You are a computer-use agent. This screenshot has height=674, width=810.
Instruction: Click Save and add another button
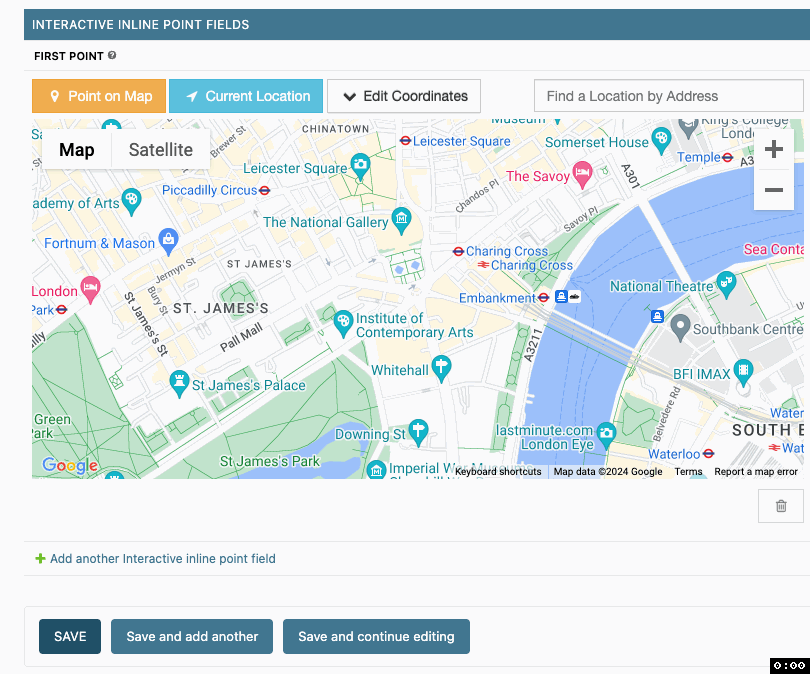(192, 636)
